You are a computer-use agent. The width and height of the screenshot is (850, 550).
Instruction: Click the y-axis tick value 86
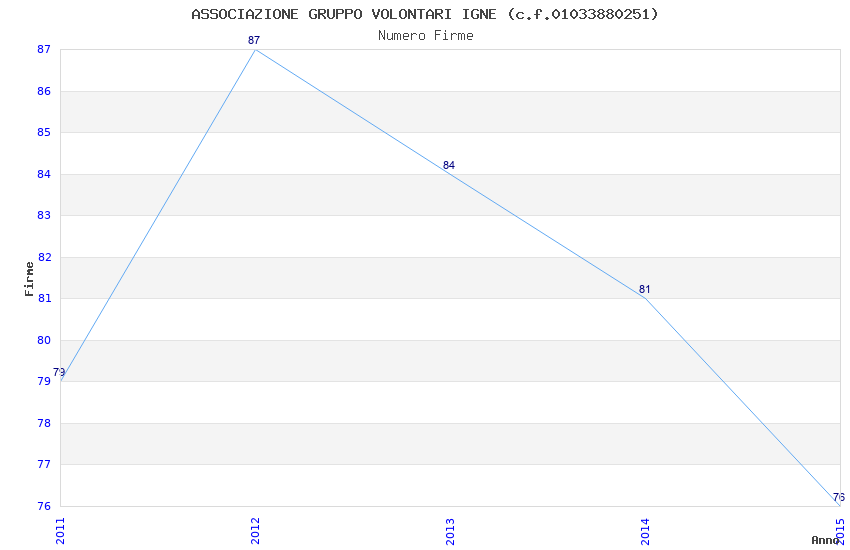pyautogui.click(x=44, y=91)
